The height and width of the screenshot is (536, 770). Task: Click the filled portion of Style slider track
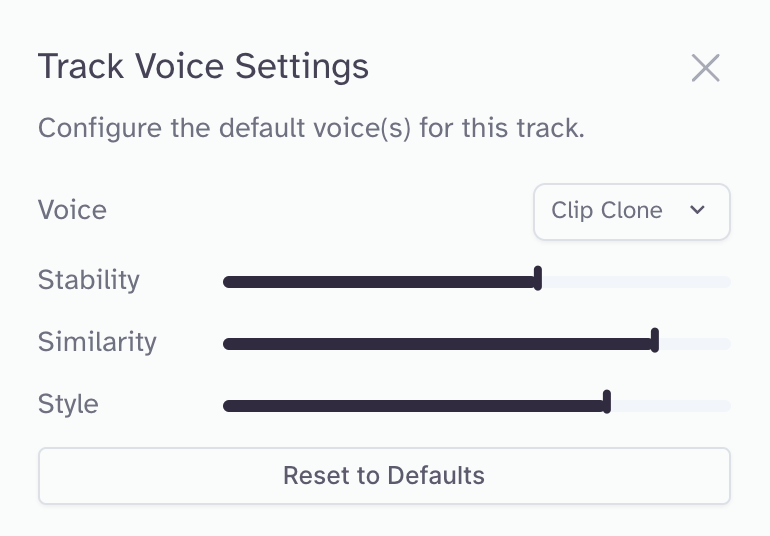click(414, 406)
